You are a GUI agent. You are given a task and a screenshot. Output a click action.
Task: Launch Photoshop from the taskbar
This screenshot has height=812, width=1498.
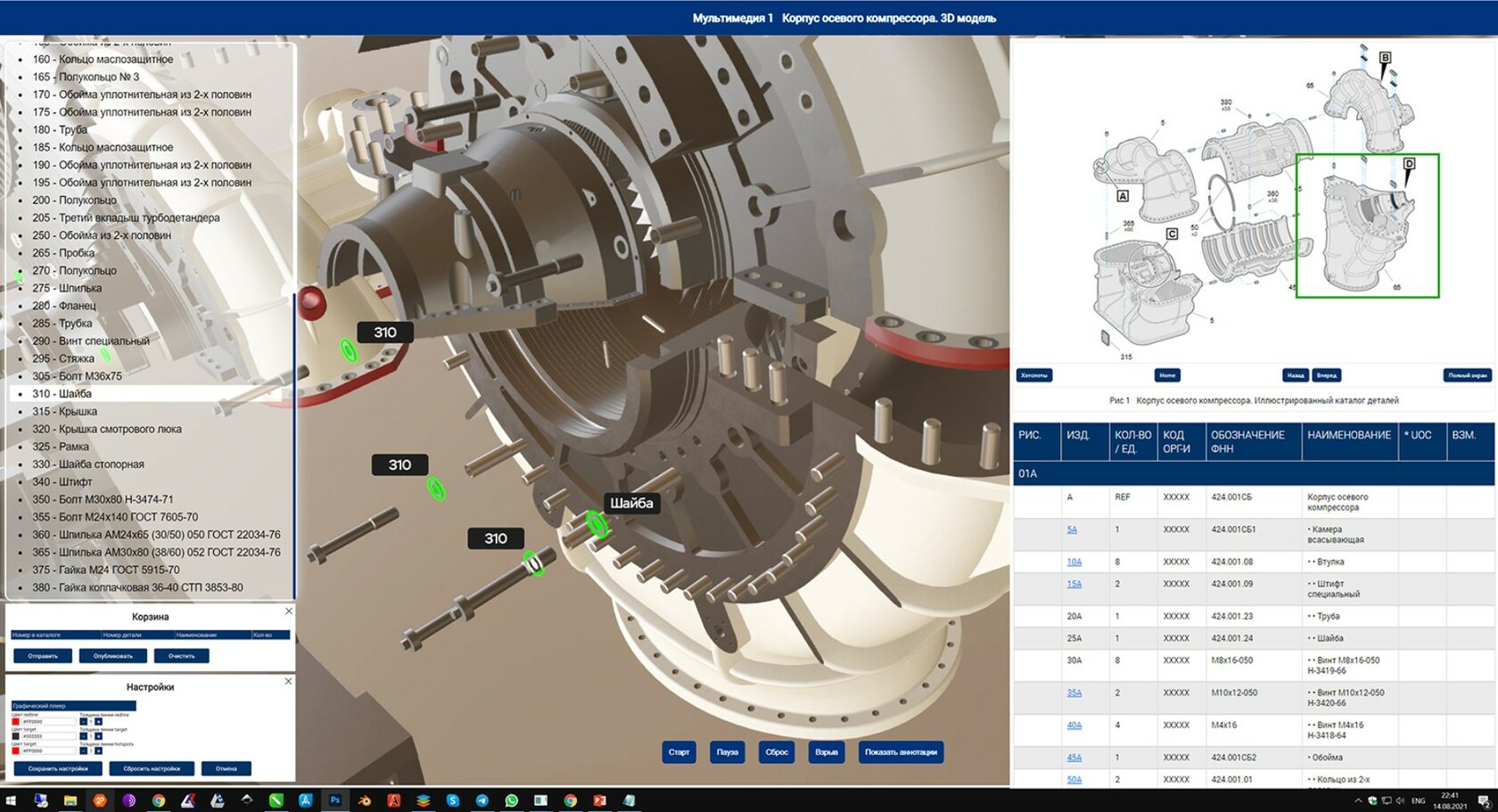[x=335, y=800]
